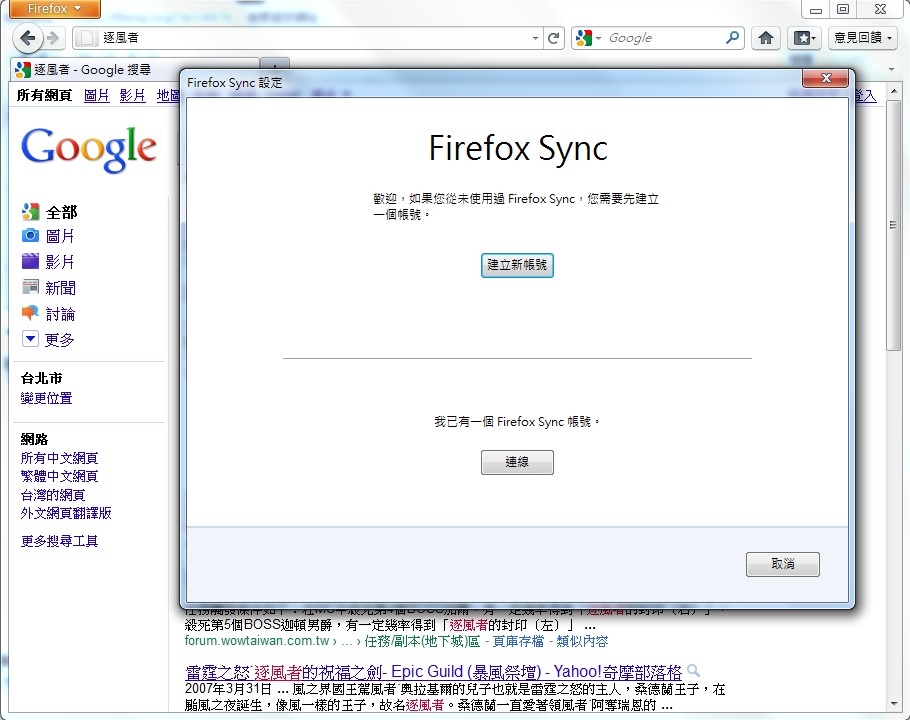Screen dimensions: 910x720
Task: Maximize the Firefox window
Action: [x=843, y=9]
